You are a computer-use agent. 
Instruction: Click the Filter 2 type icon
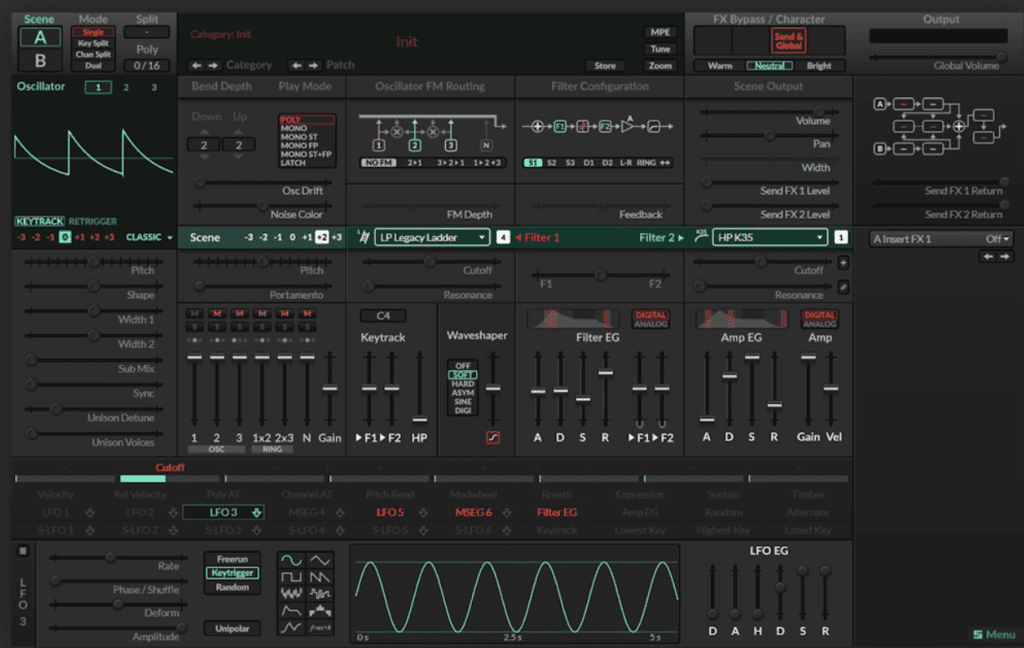coord(701,237)
